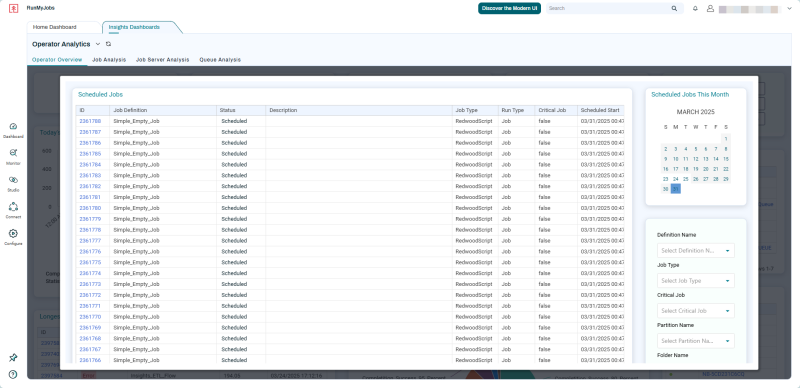Click the RunMyJobs logo icon
Screen dimensions: 800x388
(14, 8)
